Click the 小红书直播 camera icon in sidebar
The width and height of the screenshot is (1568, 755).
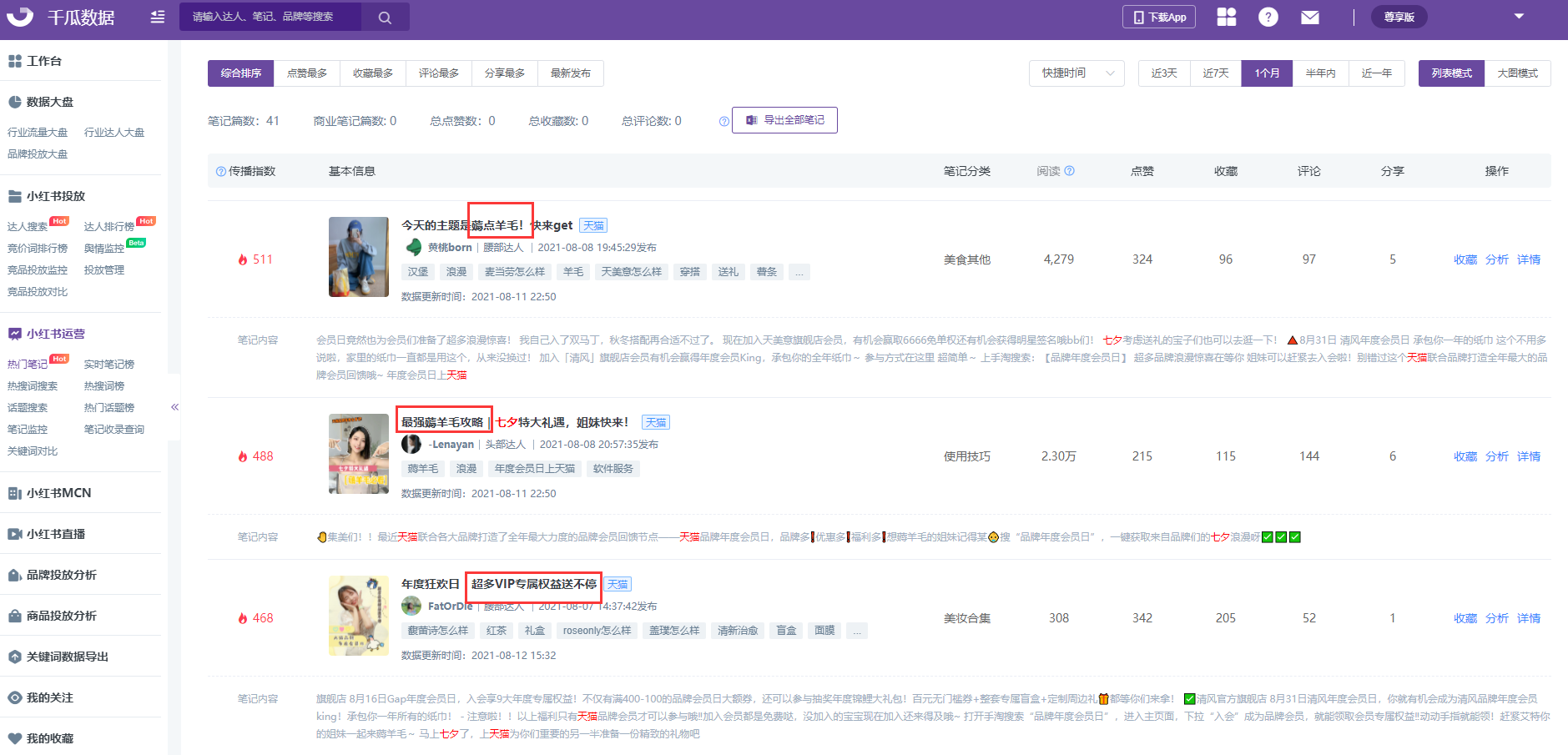click(x=15, y=533)
